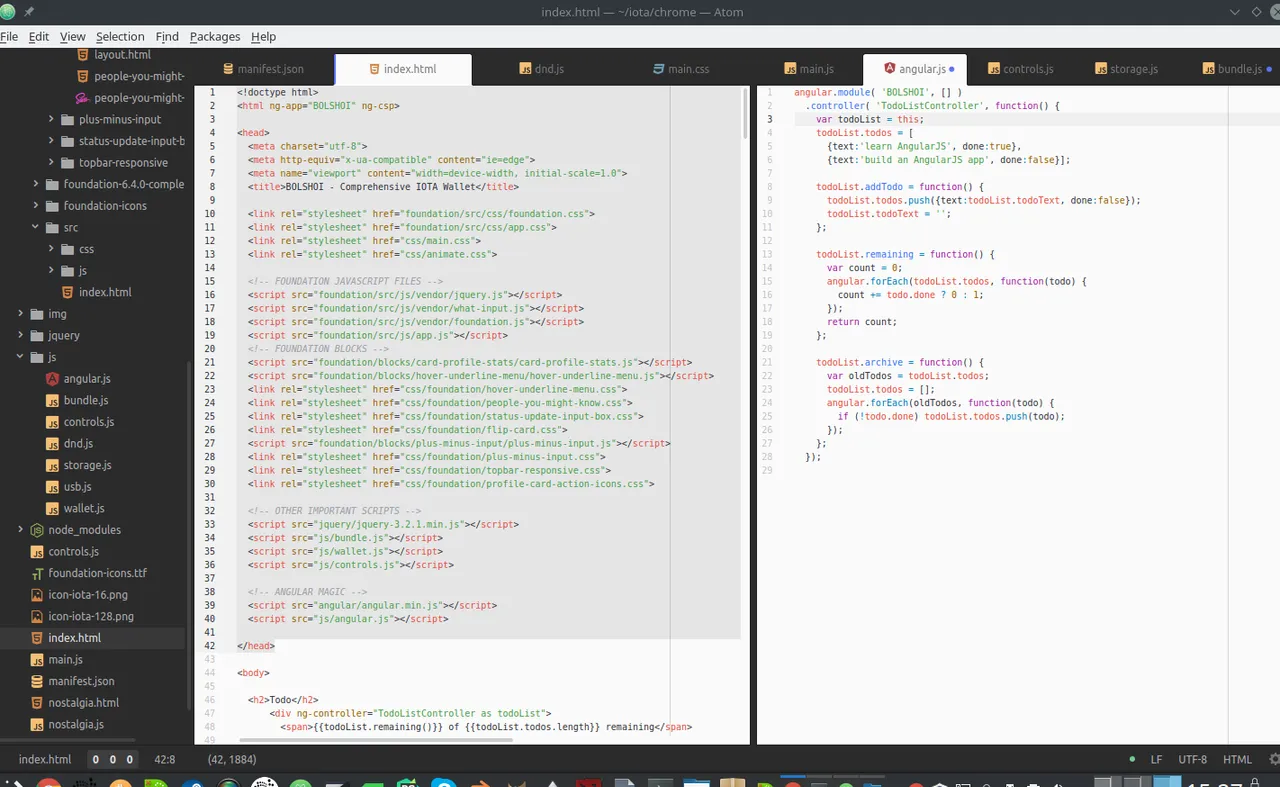Change HTML grammar in status bar
This screenshot has width=1280, height=787.
1237,760
